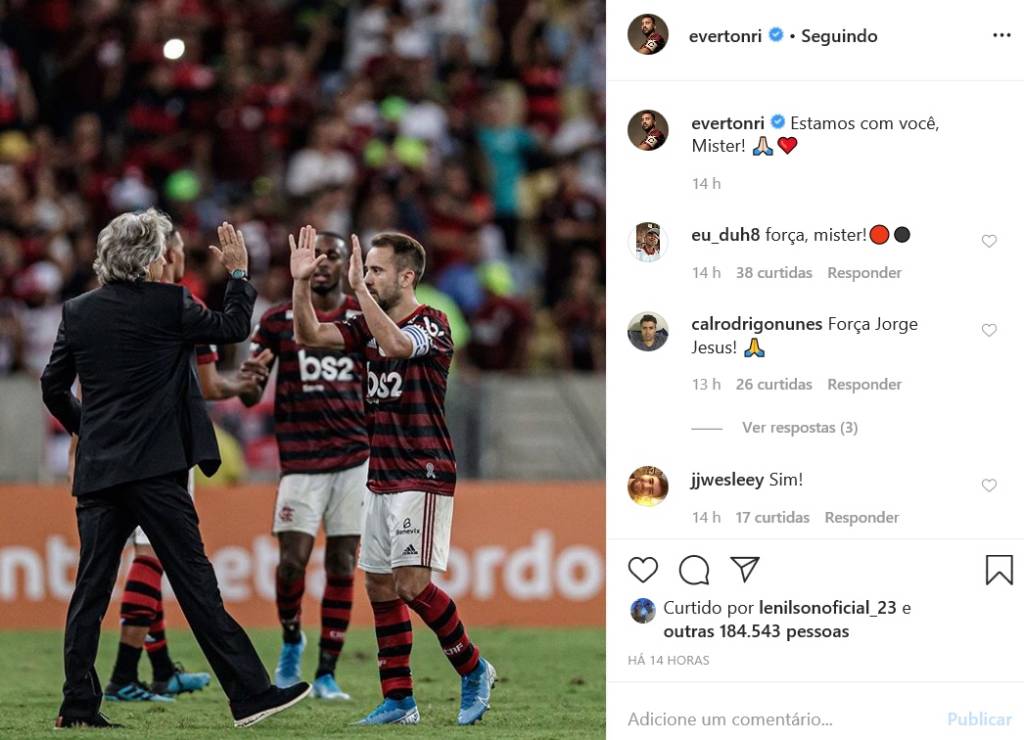Toggle the Seguindo follow status

(x=839, y=36)
